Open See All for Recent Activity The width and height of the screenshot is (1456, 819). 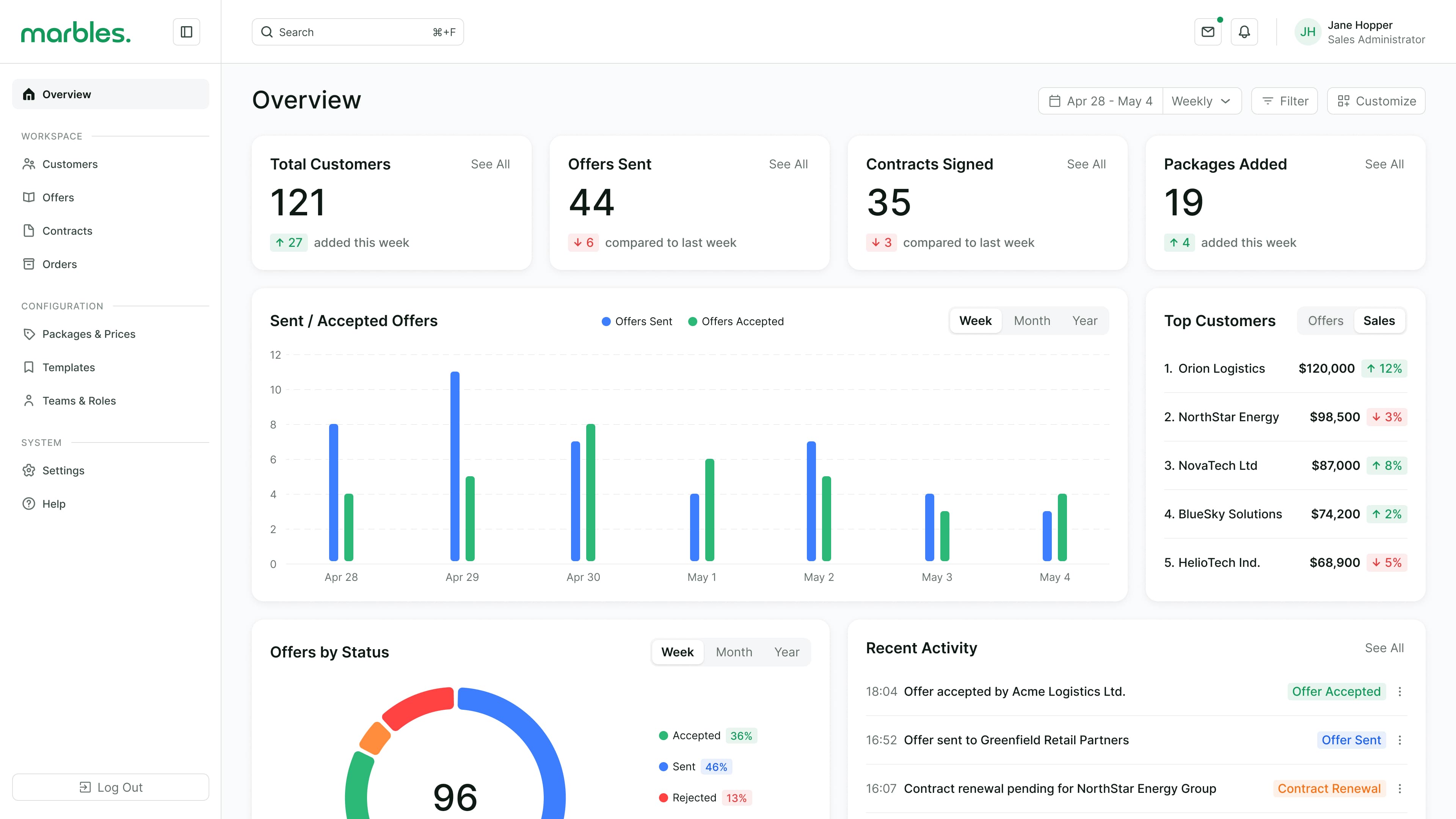[x=1384, y=648]
